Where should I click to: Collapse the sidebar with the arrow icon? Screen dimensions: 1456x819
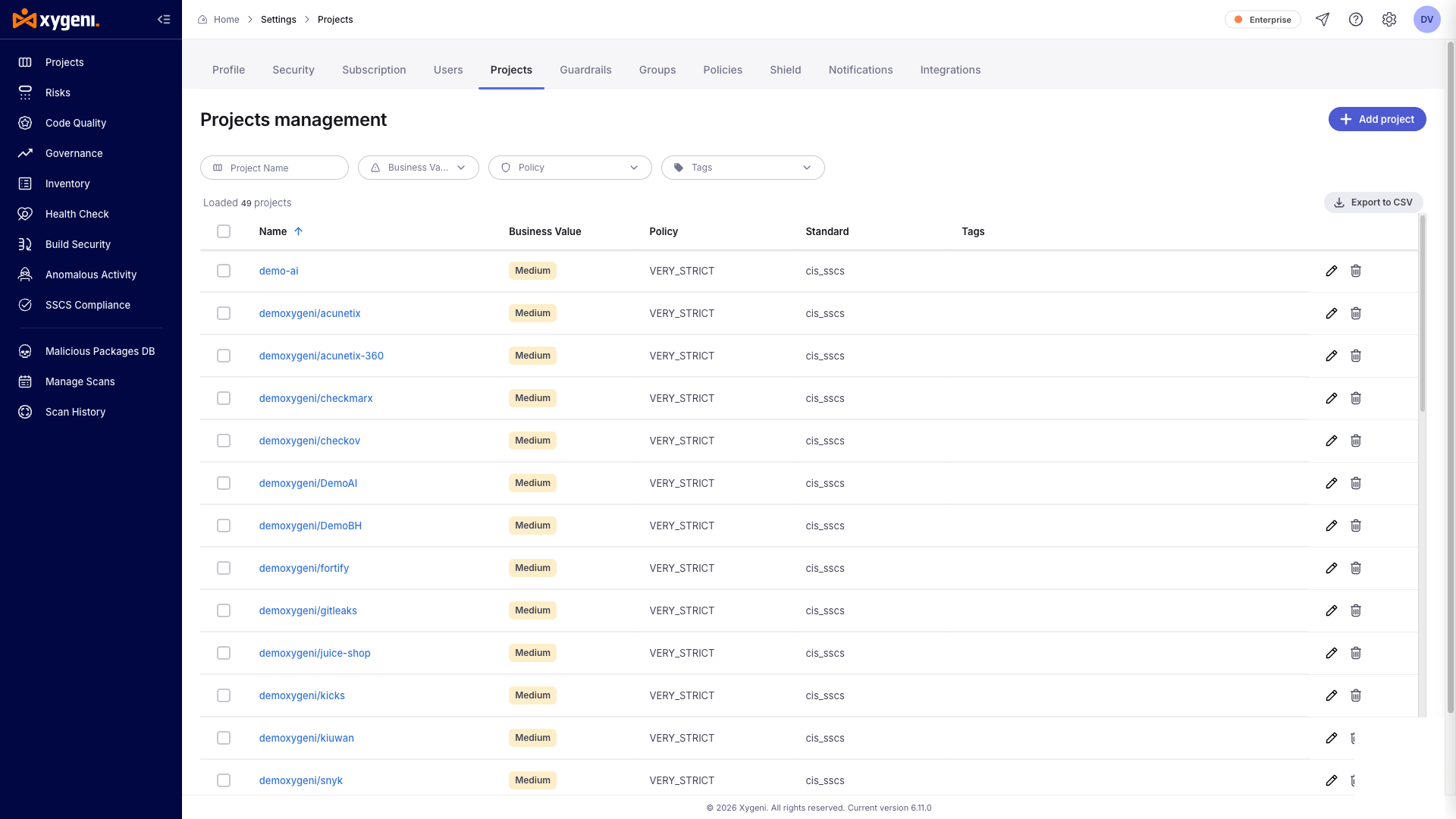(x=164, y=20)
